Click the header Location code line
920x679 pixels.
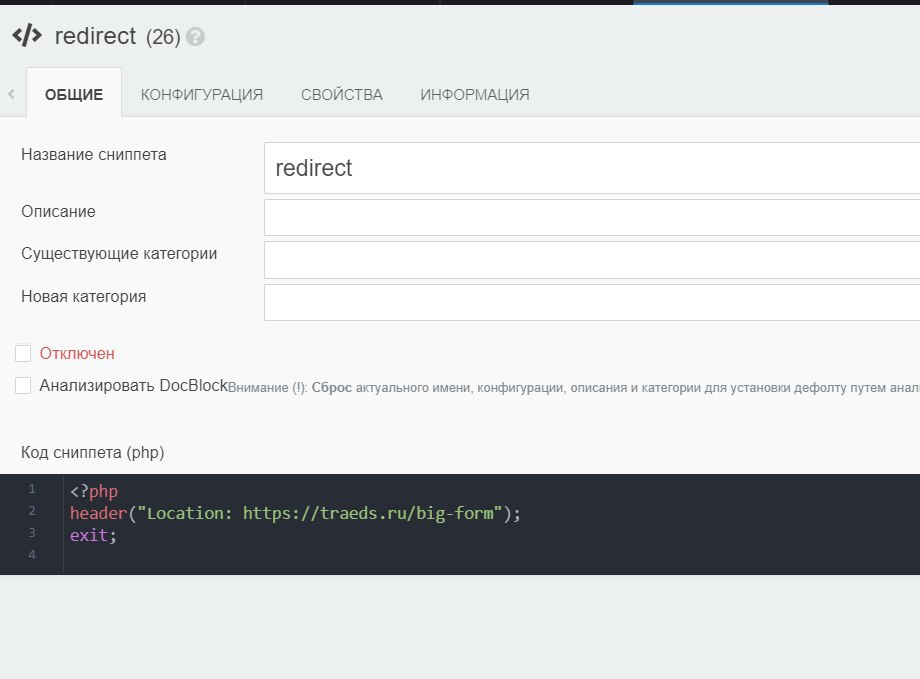295,514
